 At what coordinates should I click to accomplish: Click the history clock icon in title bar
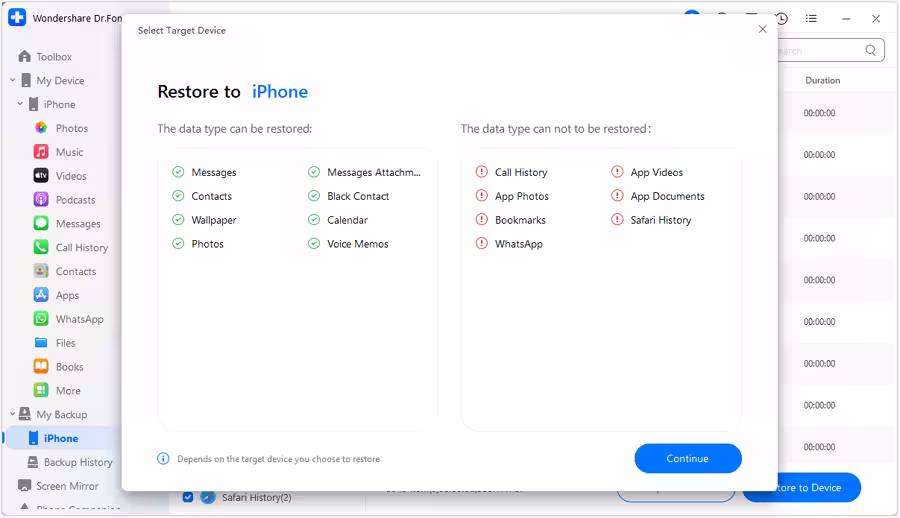click(782, 18)
